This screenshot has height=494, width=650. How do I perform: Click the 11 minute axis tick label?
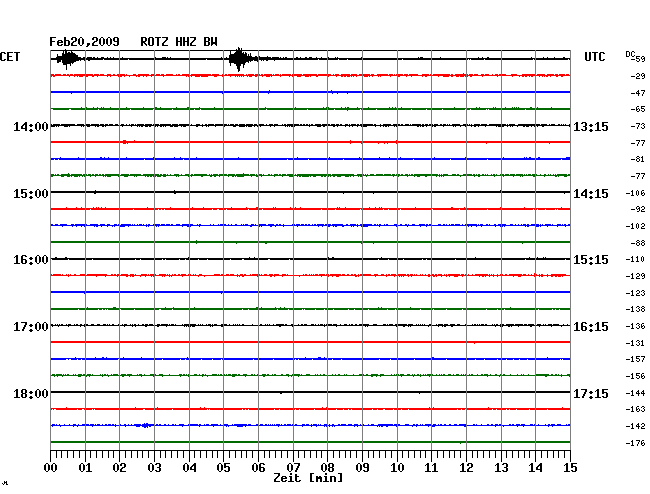click(x=431, y=468)
